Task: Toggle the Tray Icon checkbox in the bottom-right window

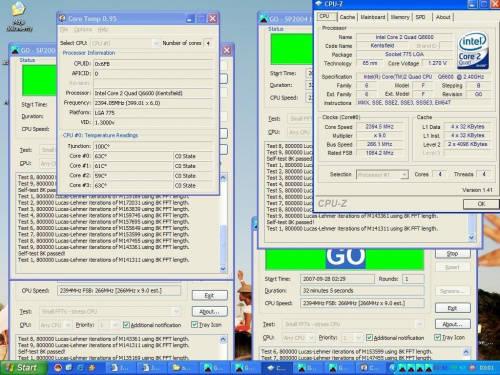Action: [437, 337]
